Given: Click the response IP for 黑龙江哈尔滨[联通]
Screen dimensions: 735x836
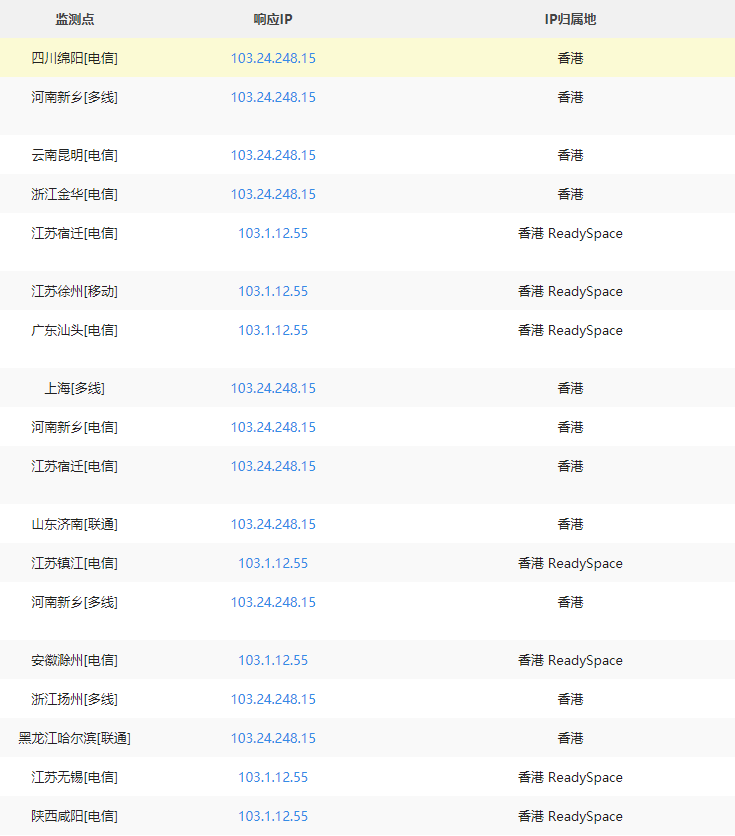Looking at the screenshot, I should [273, 738].
